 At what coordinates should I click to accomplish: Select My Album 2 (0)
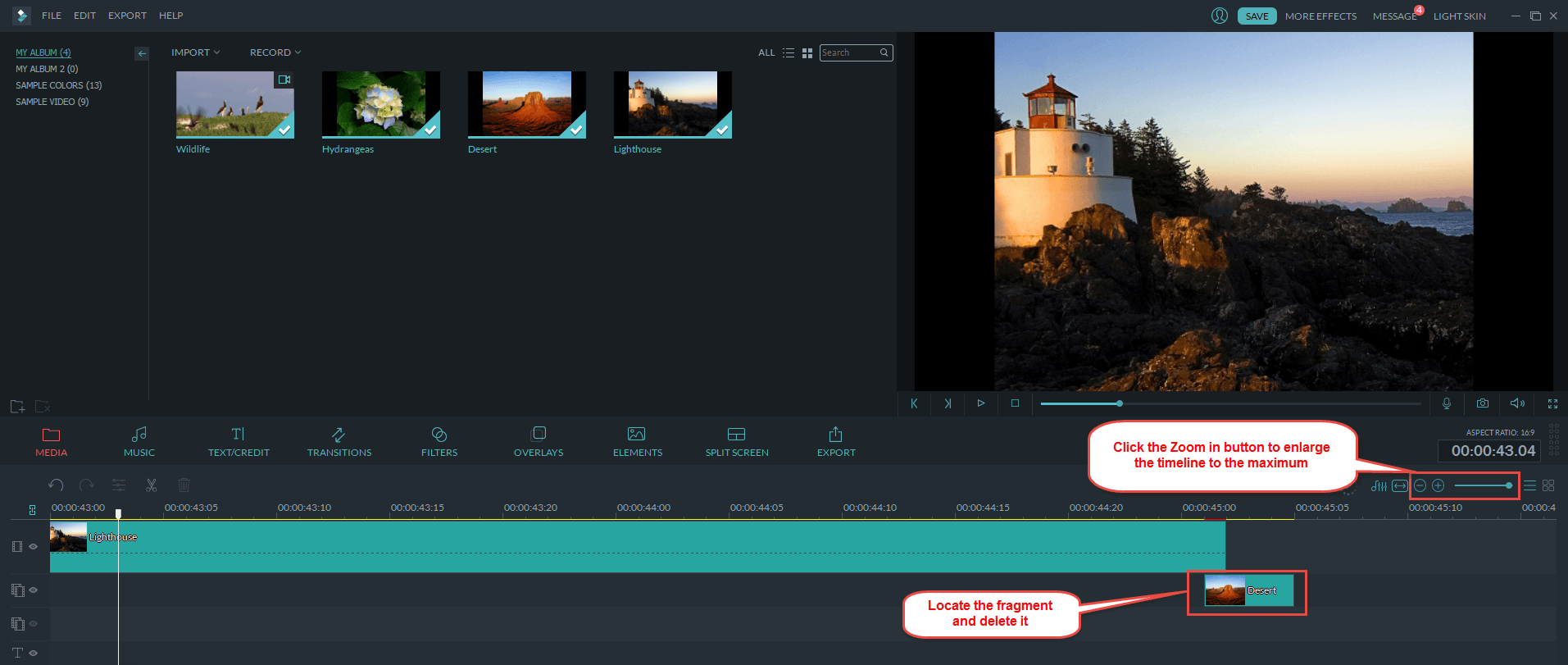click(x=47, y=69)
